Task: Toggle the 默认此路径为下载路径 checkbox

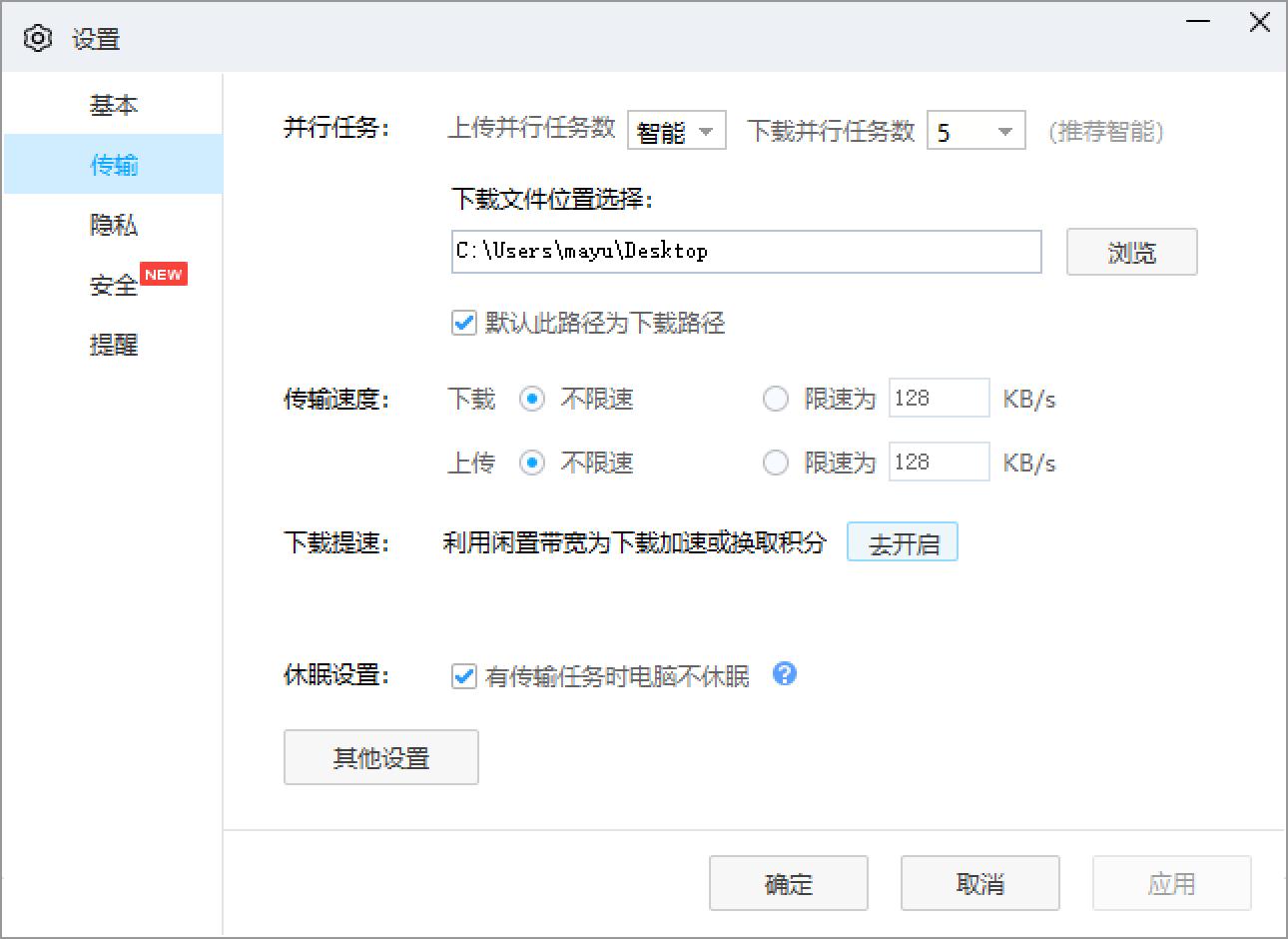Action: [x=463, y=323]
